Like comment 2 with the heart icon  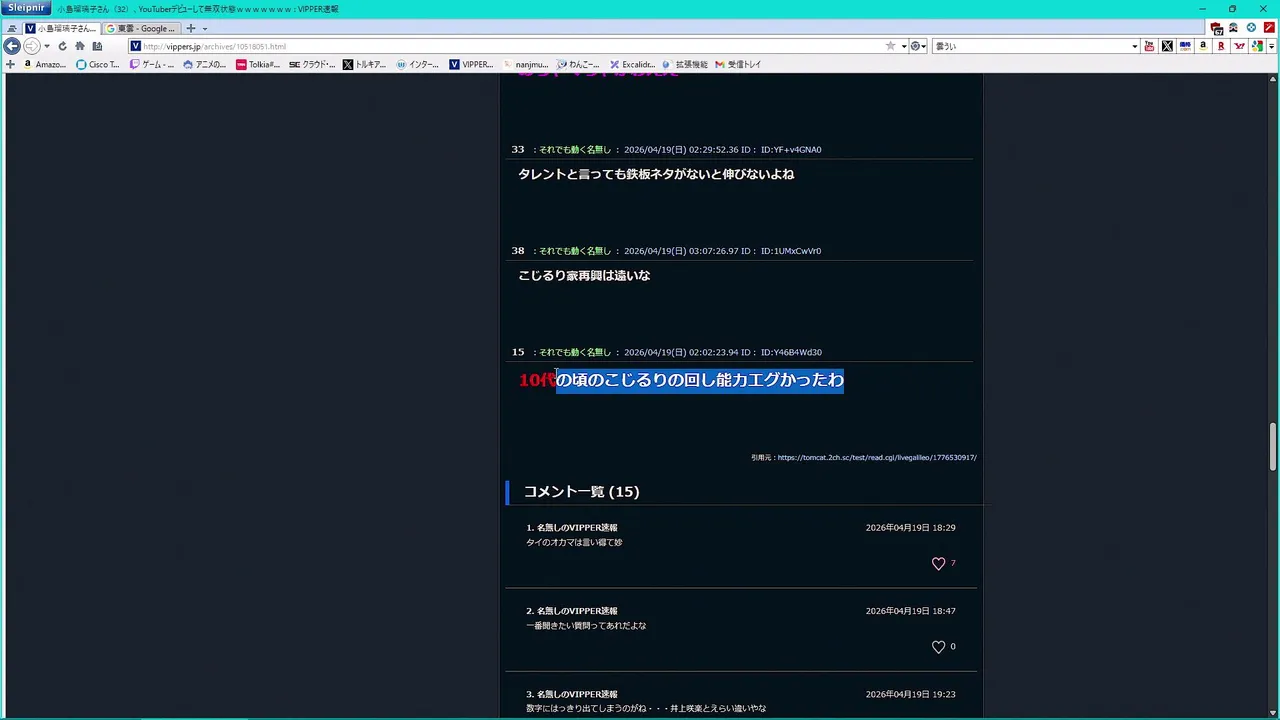click(938, 647)
